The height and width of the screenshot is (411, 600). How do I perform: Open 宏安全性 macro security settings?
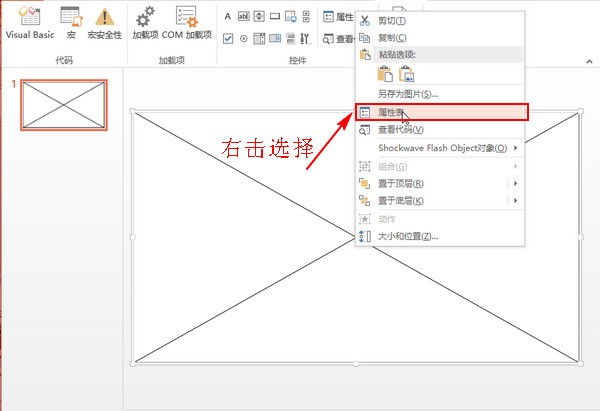[104, 22]
